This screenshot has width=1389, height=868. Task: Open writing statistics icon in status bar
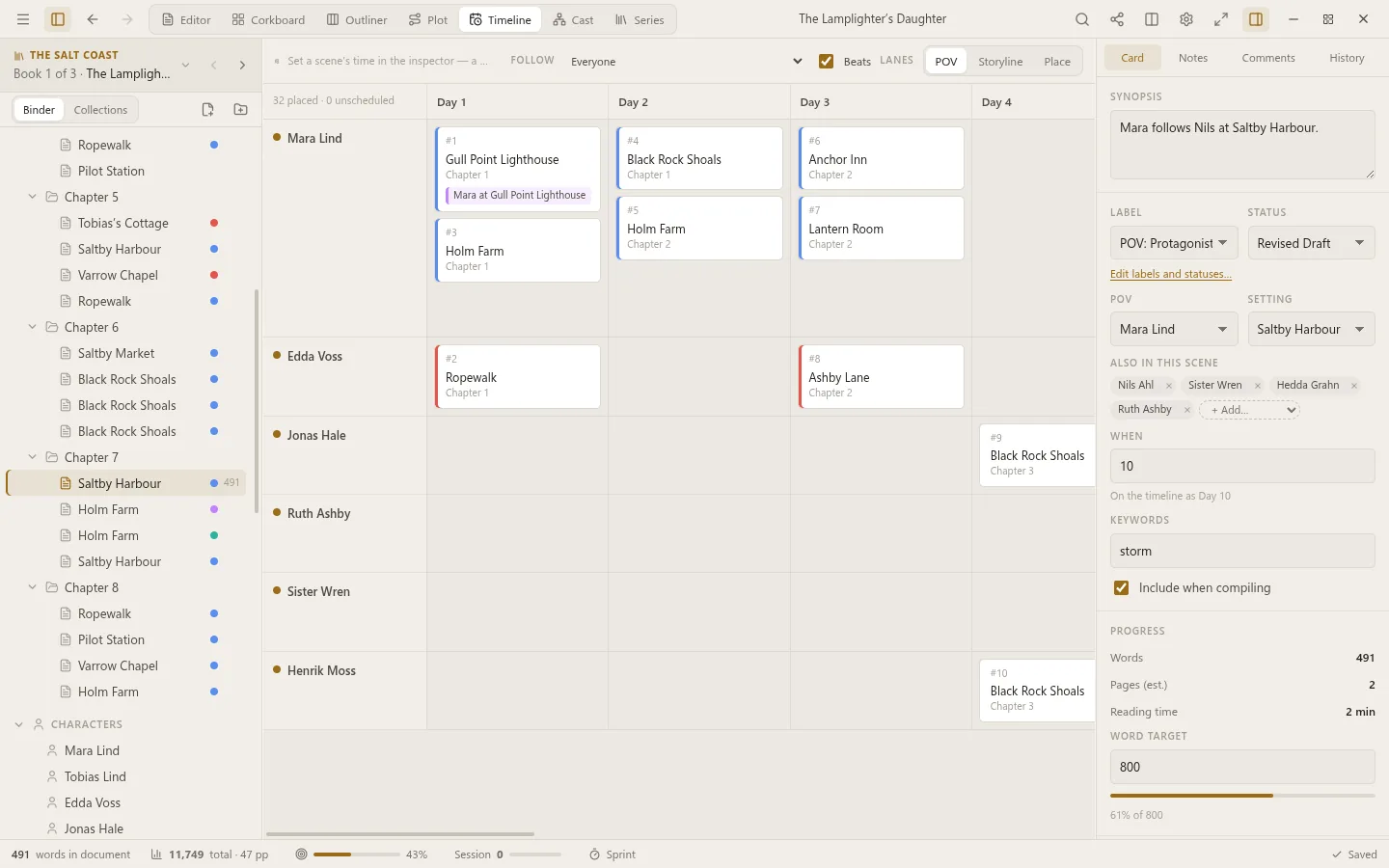click(156, 854)
